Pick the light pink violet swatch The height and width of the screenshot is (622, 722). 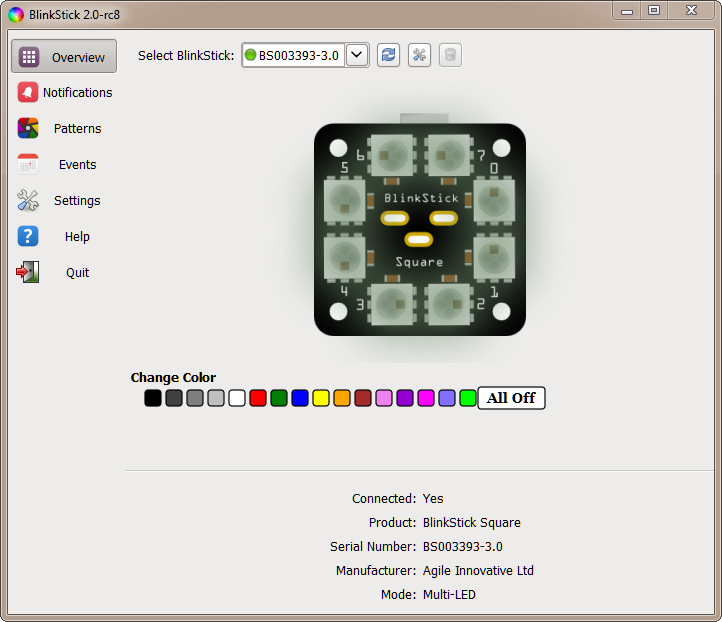point(384,398)
